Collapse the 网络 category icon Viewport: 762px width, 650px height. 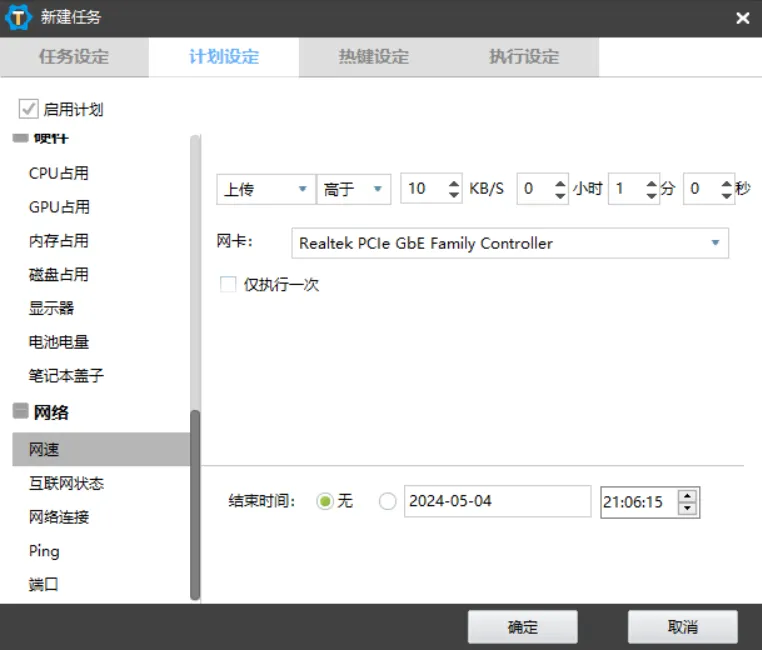20,411
